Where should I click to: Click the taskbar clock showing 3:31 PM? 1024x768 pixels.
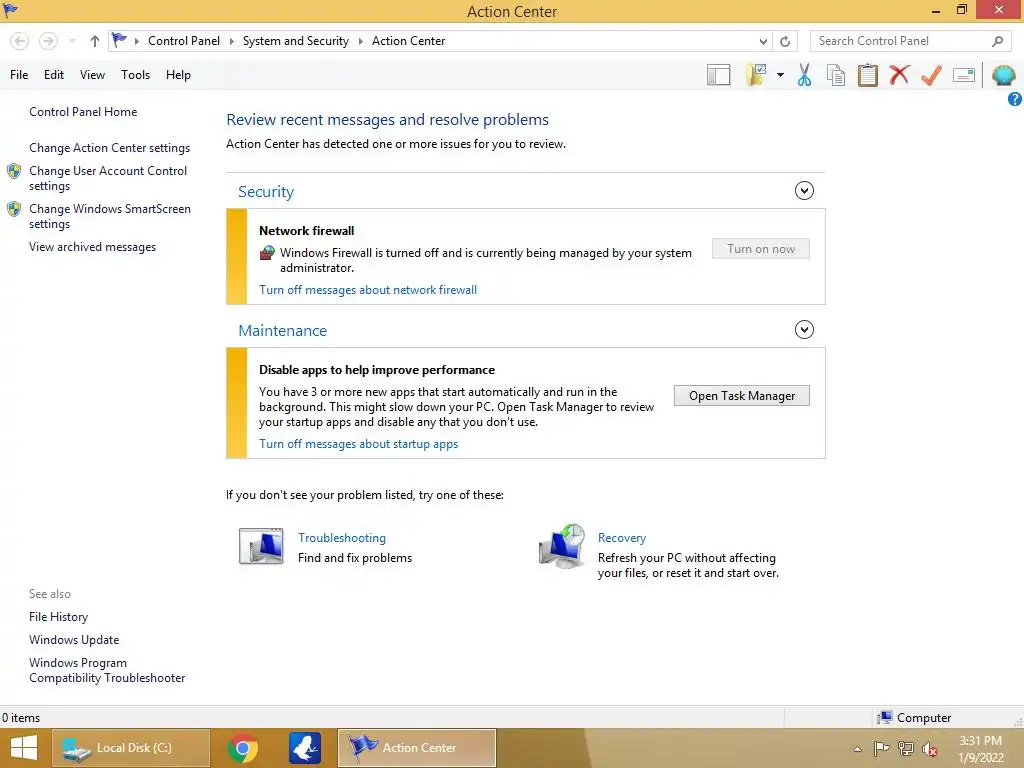(980, 749)
